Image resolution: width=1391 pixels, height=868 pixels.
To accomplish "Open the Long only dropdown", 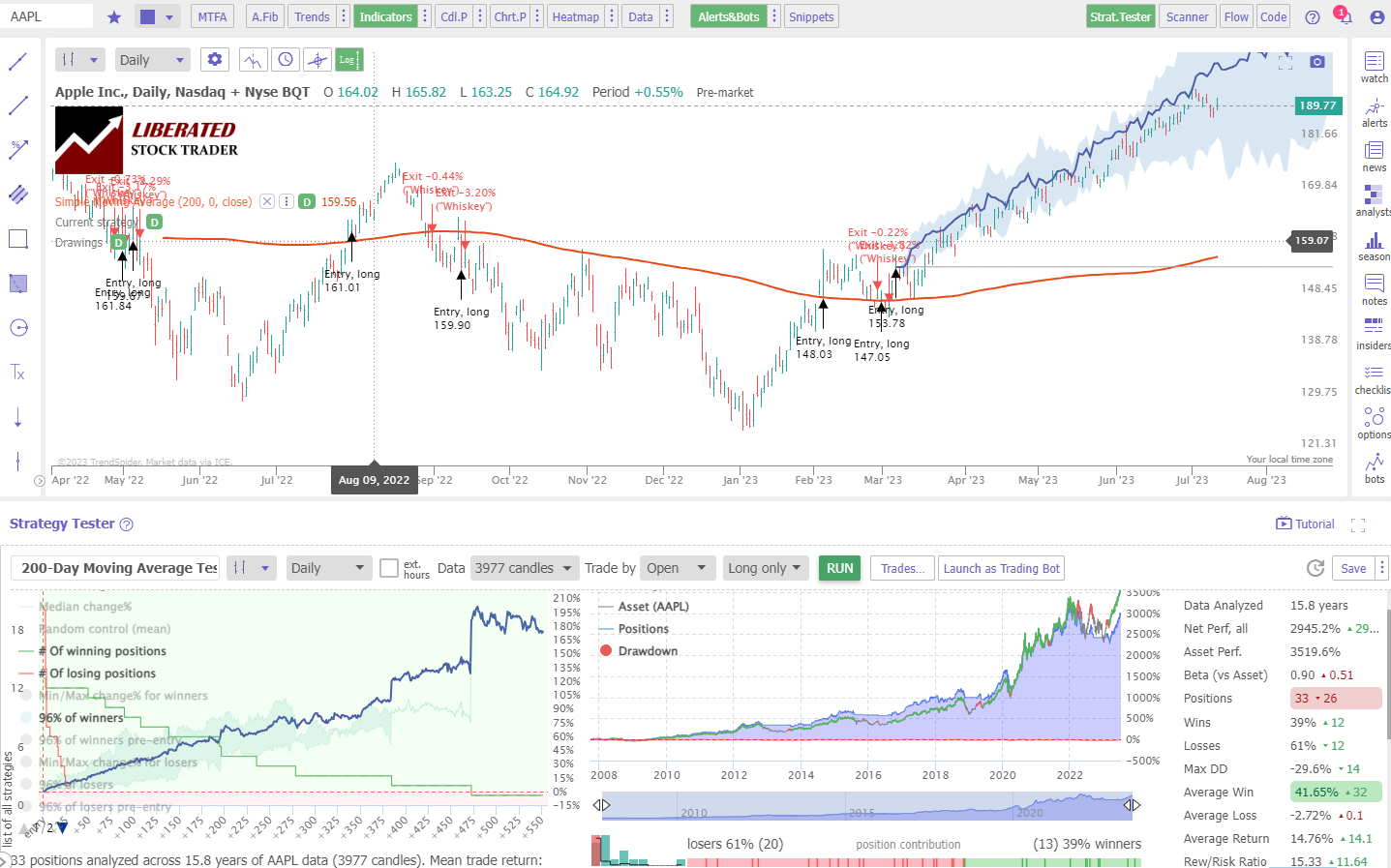I will [x=766, y=568].
